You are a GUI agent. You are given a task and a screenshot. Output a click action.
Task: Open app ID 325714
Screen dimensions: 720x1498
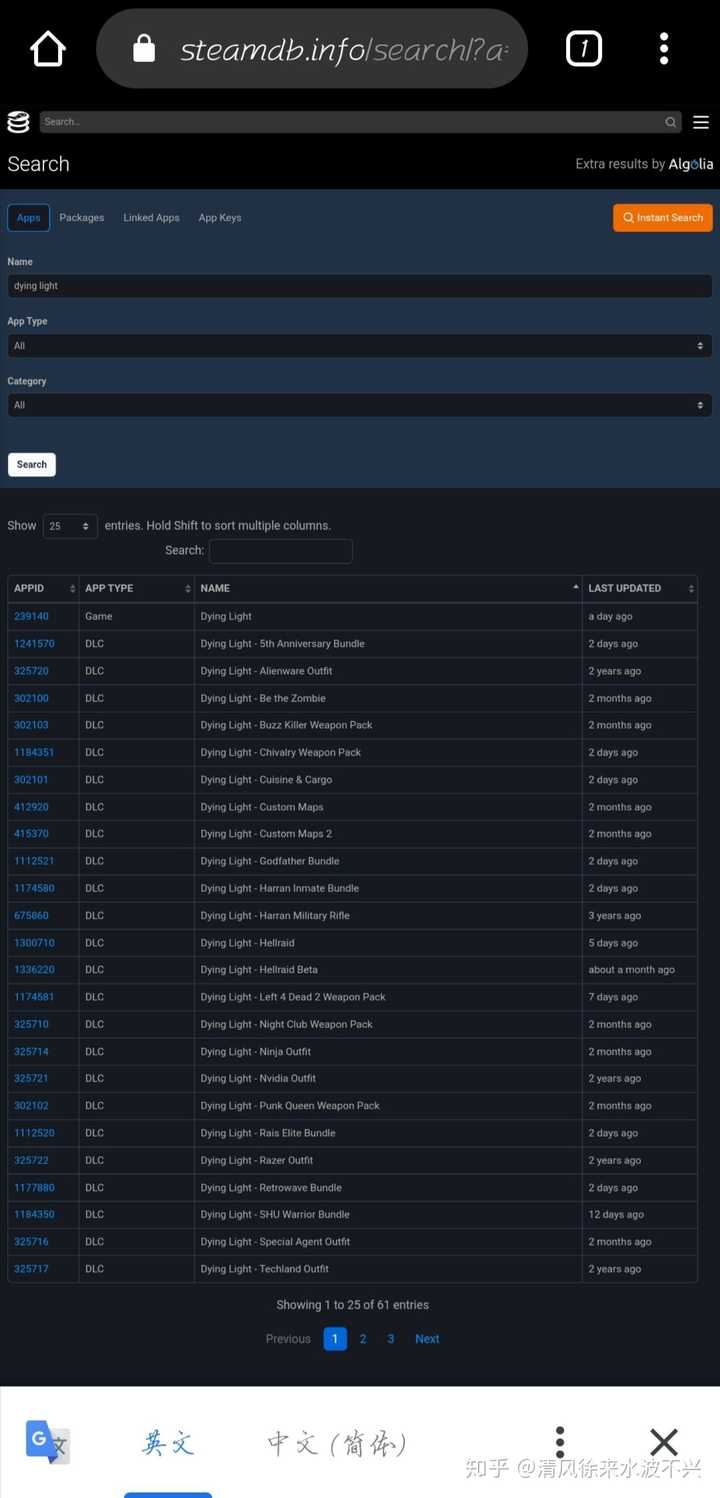[32, 1052]
